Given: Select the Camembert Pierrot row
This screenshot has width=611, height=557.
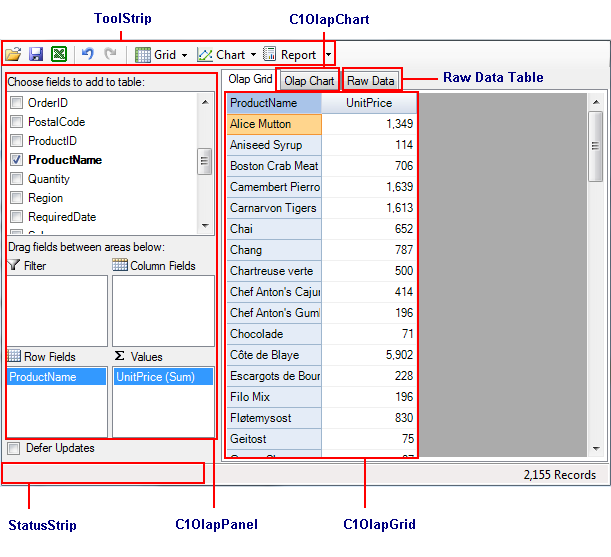Looking at the screenshot, I should click(274, 187).
